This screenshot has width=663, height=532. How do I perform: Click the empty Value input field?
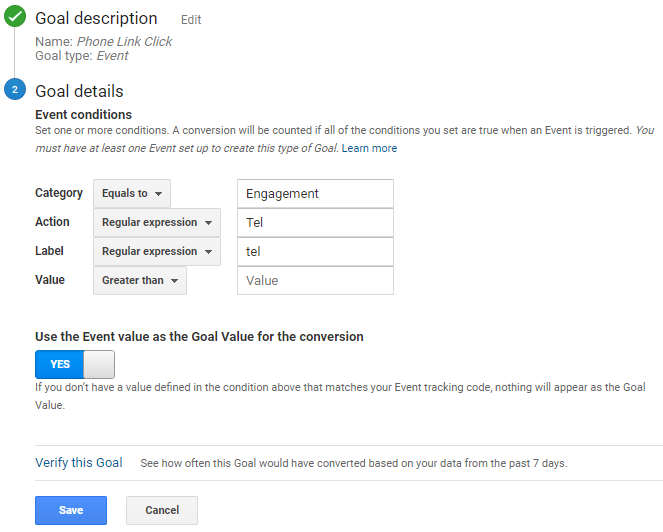click(315, 280)
